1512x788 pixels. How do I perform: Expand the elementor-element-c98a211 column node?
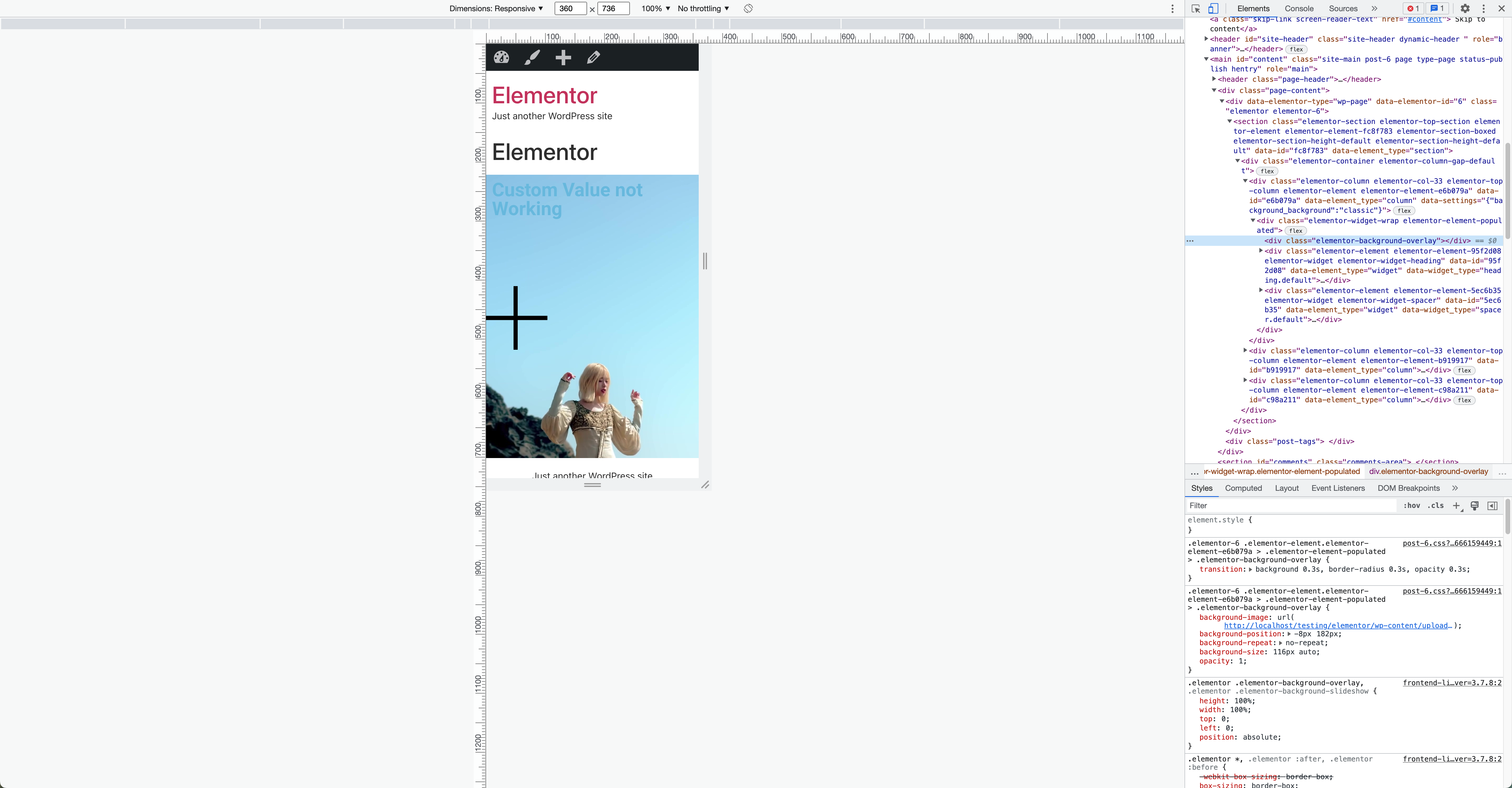coord(1245,380)
